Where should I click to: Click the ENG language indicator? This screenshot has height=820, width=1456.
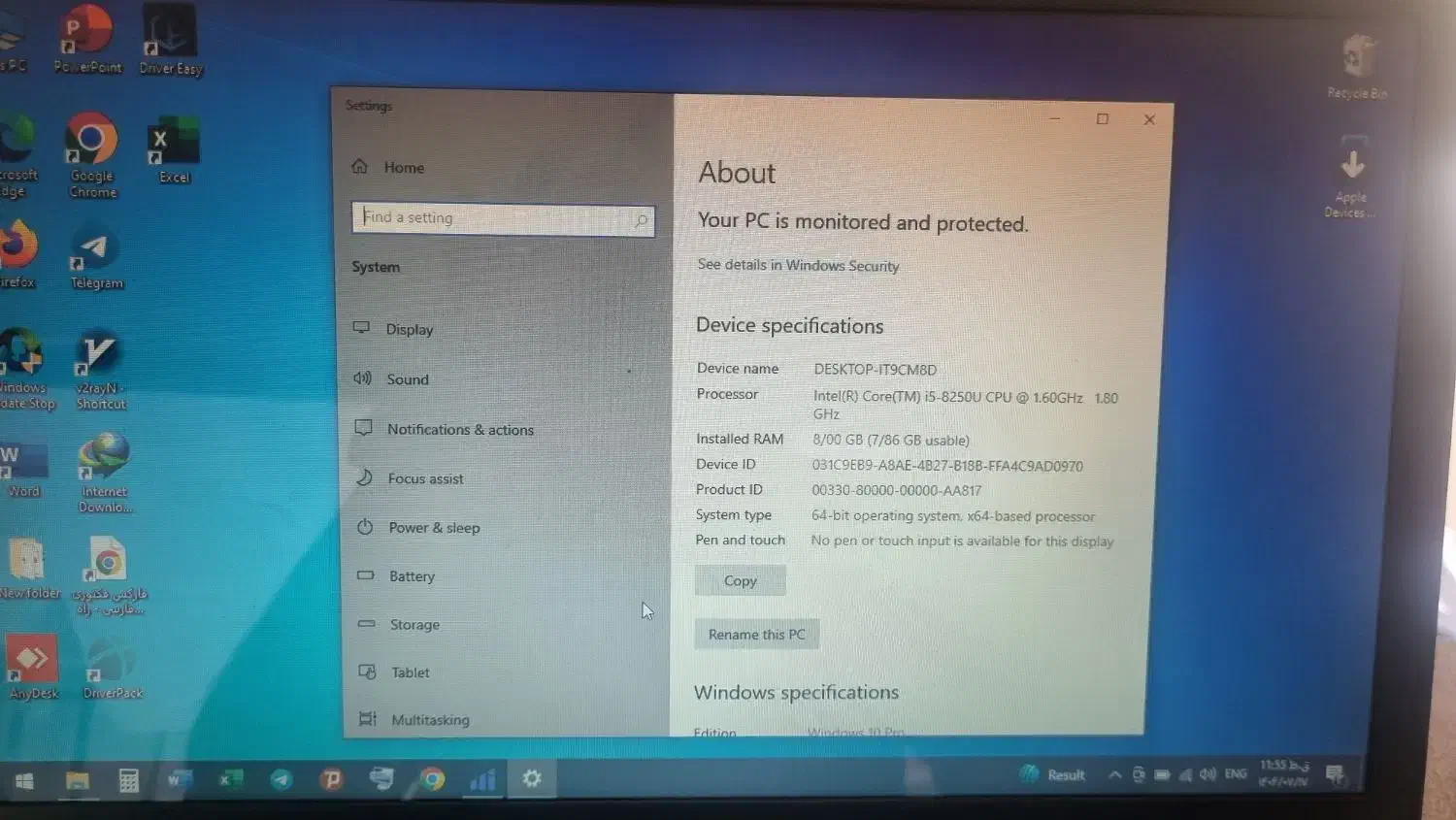pyautogui.click(x=1236, y=774)
